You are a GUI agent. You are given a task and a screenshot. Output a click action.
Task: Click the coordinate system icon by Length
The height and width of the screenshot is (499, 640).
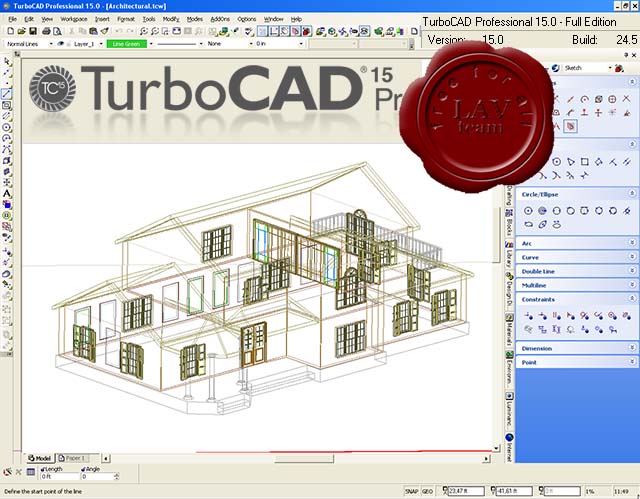(31, 472)
